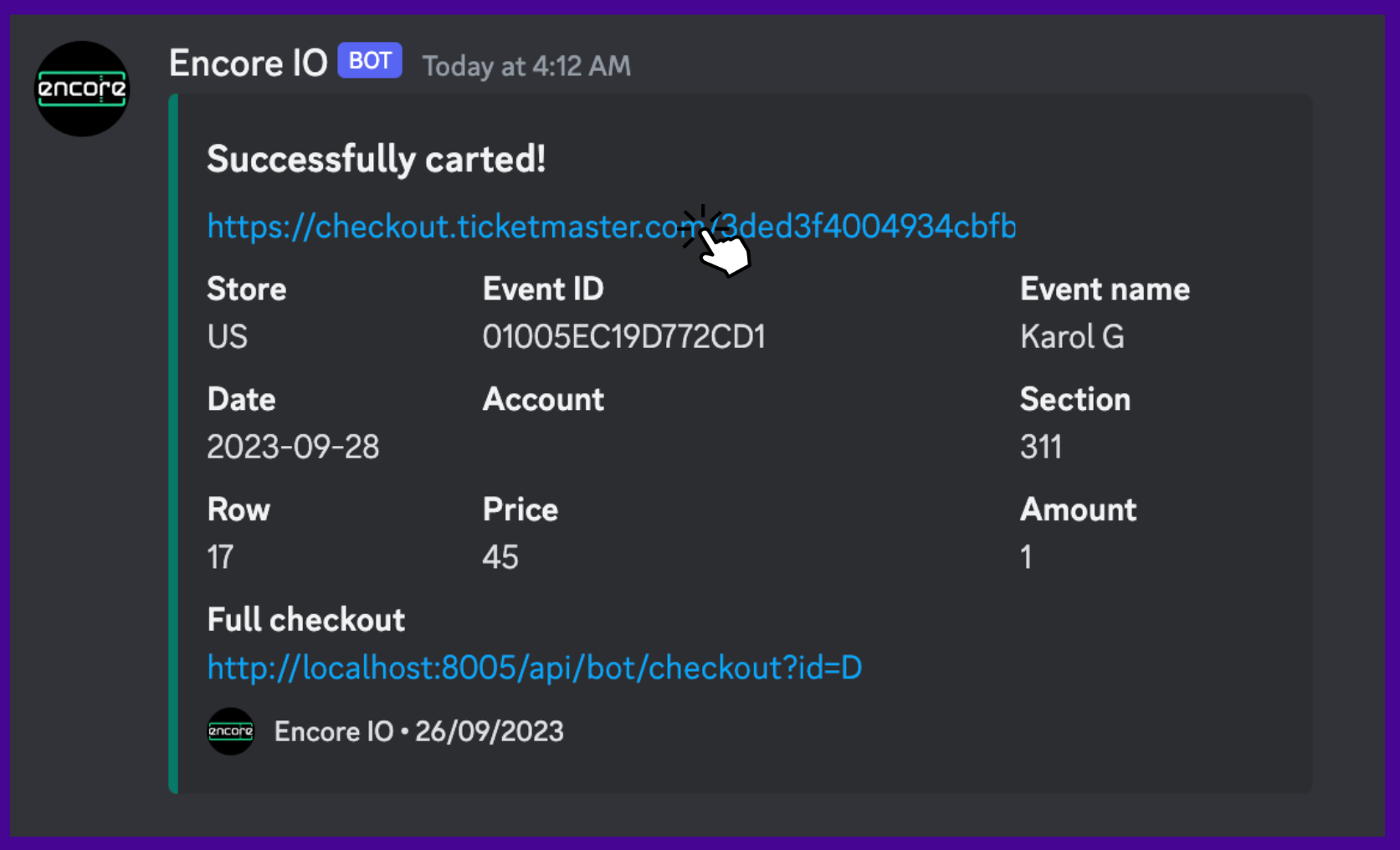Viewport: 1400px width, 850px height.
Task: Click the section value 311
Action: pyautogui.click(x=1041, y=447)
